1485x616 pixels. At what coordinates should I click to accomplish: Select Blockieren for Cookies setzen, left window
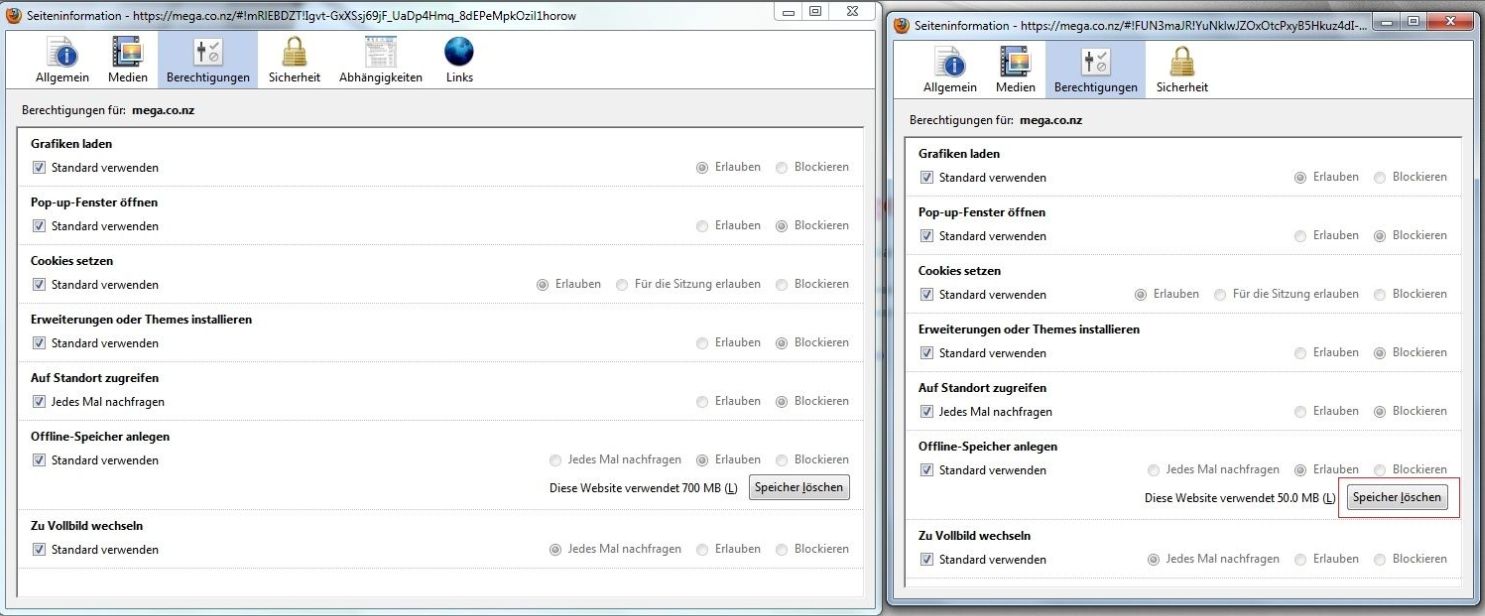click(x=782, y=284)
